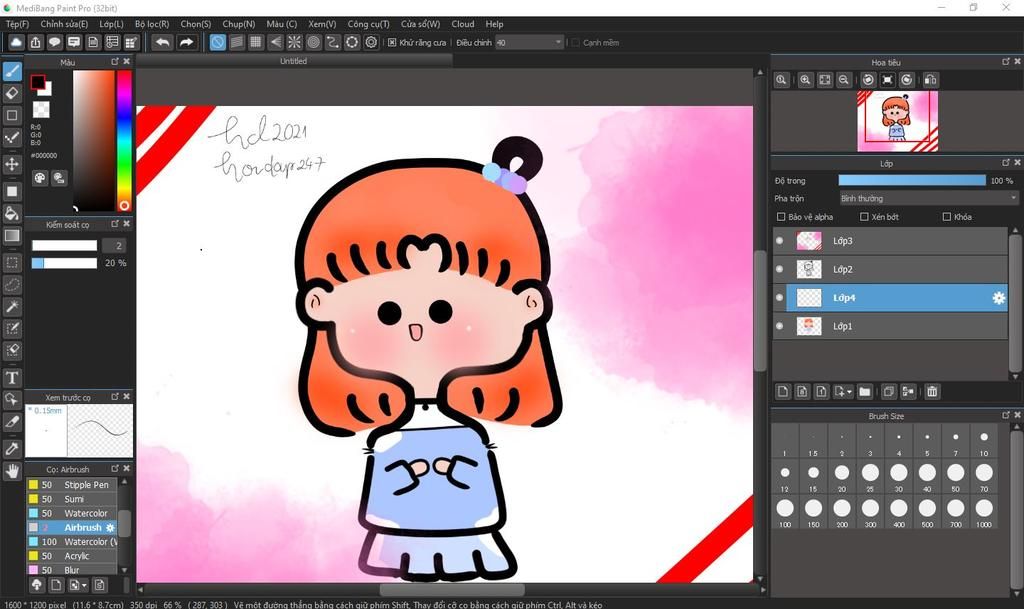The image size is (1024, 609).
Task: Open snap settings gear in the toolbar
Action: [x=372, y=42]
